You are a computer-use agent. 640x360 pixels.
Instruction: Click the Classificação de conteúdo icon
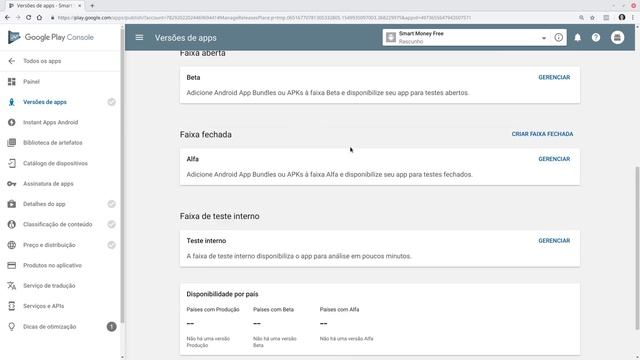click(11, 224)
